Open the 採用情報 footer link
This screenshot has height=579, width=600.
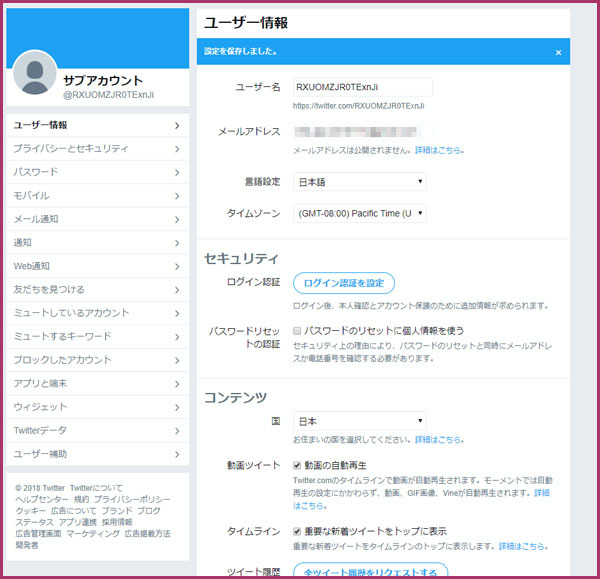[x=117, y=522]
